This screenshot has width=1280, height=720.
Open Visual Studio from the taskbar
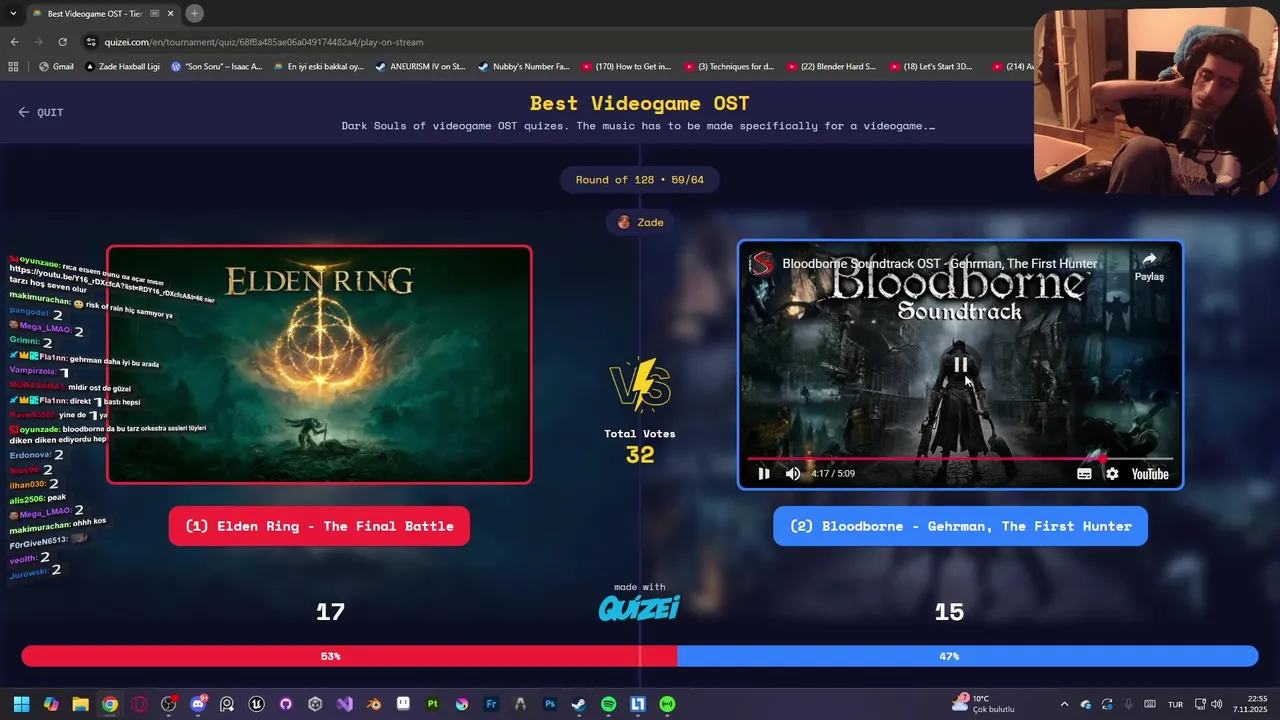345,704
